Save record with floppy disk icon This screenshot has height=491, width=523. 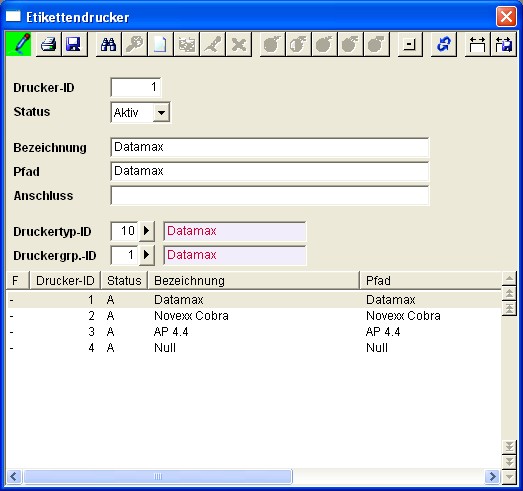click(x=74, y=44)
